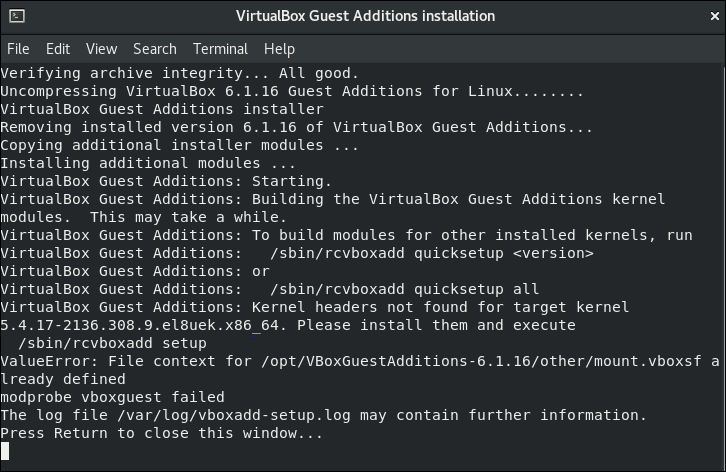Click 'Building the VirtualBox Guest Additions kernel' line
726x472 pixels.
(x=332, y=199)
